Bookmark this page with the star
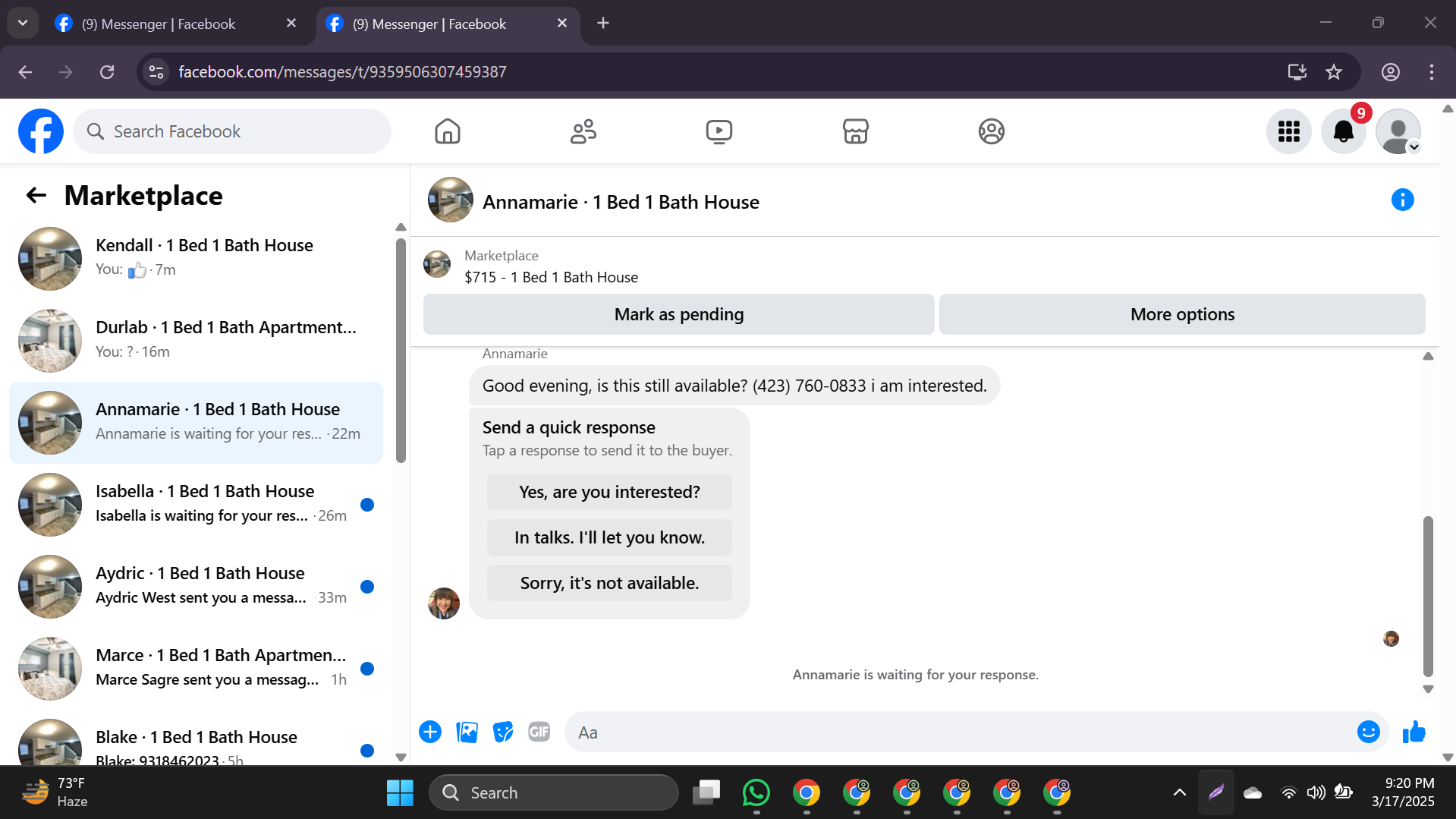The width and height of the screenshot is (1456, 819). [1334, 72]
